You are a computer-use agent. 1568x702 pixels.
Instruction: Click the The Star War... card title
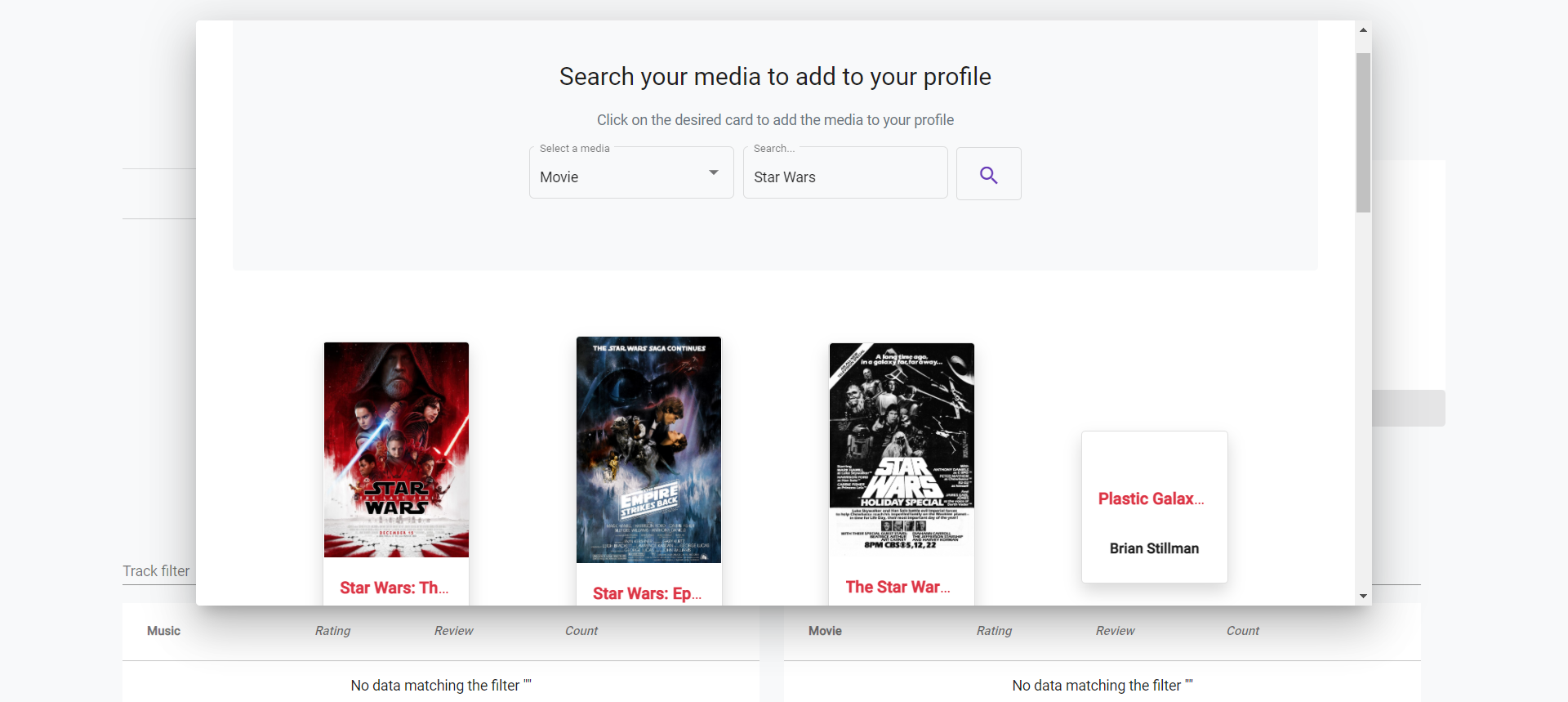point(898,587)
